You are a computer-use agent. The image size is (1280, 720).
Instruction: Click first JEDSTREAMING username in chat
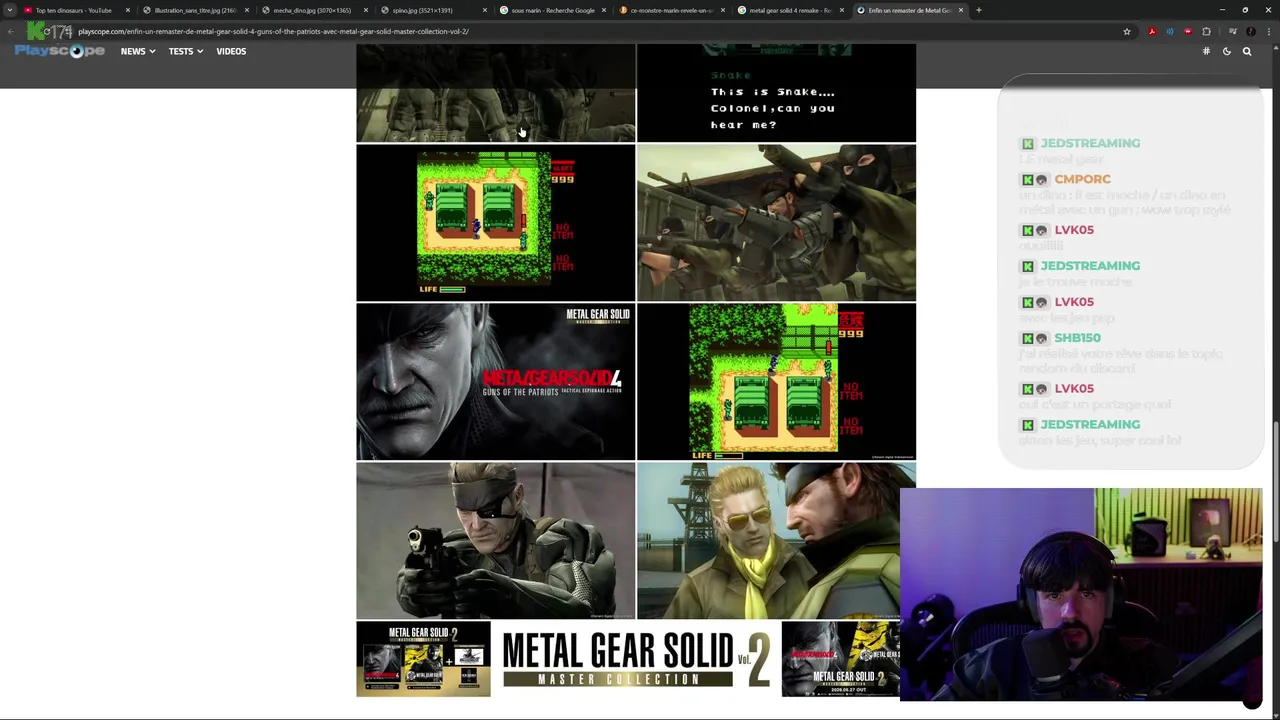tap(1090, 143)
